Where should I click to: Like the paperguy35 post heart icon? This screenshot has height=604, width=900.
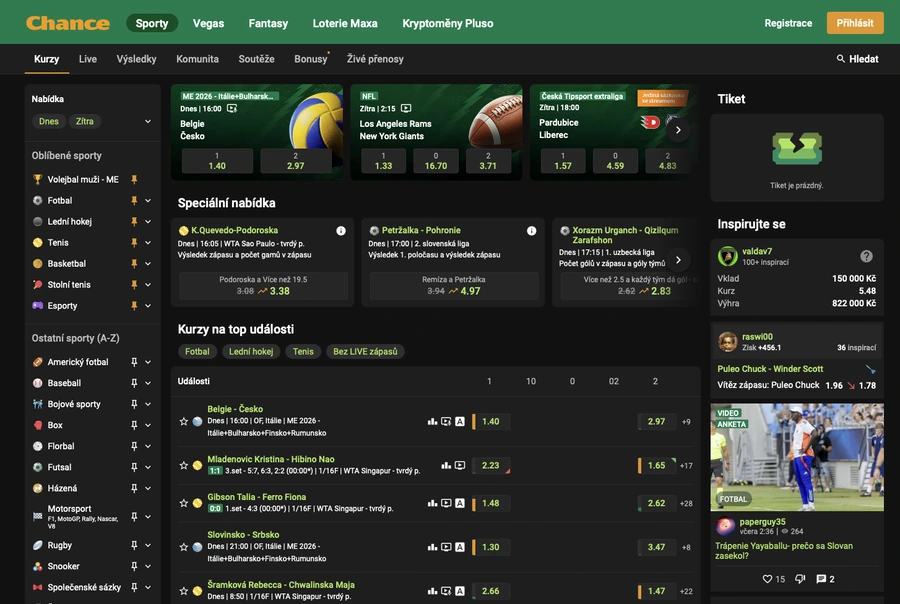(767, 579)
